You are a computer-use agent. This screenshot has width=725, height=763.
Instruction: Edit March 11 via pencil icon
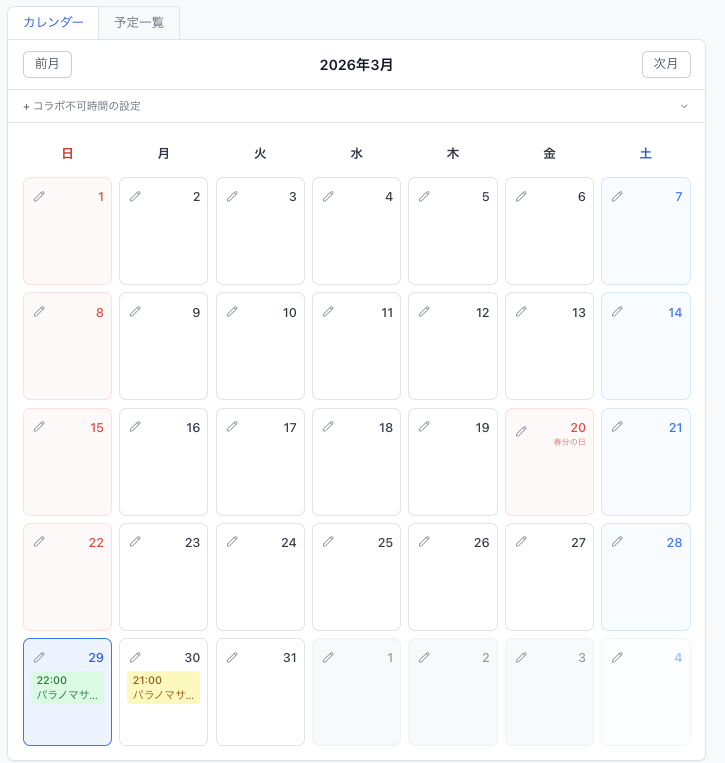[328, 311]
